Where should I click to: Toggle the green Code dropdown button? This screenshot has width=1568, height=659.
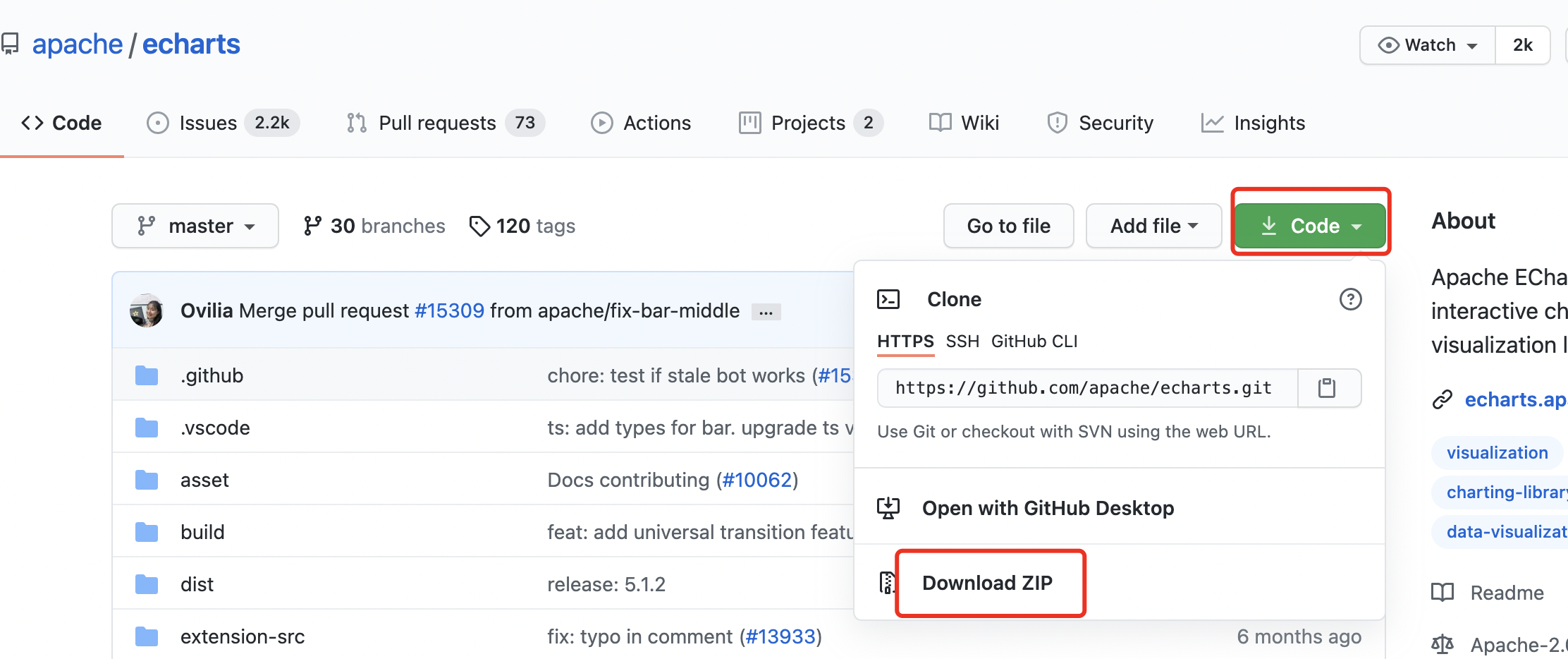pos(1311,226)
